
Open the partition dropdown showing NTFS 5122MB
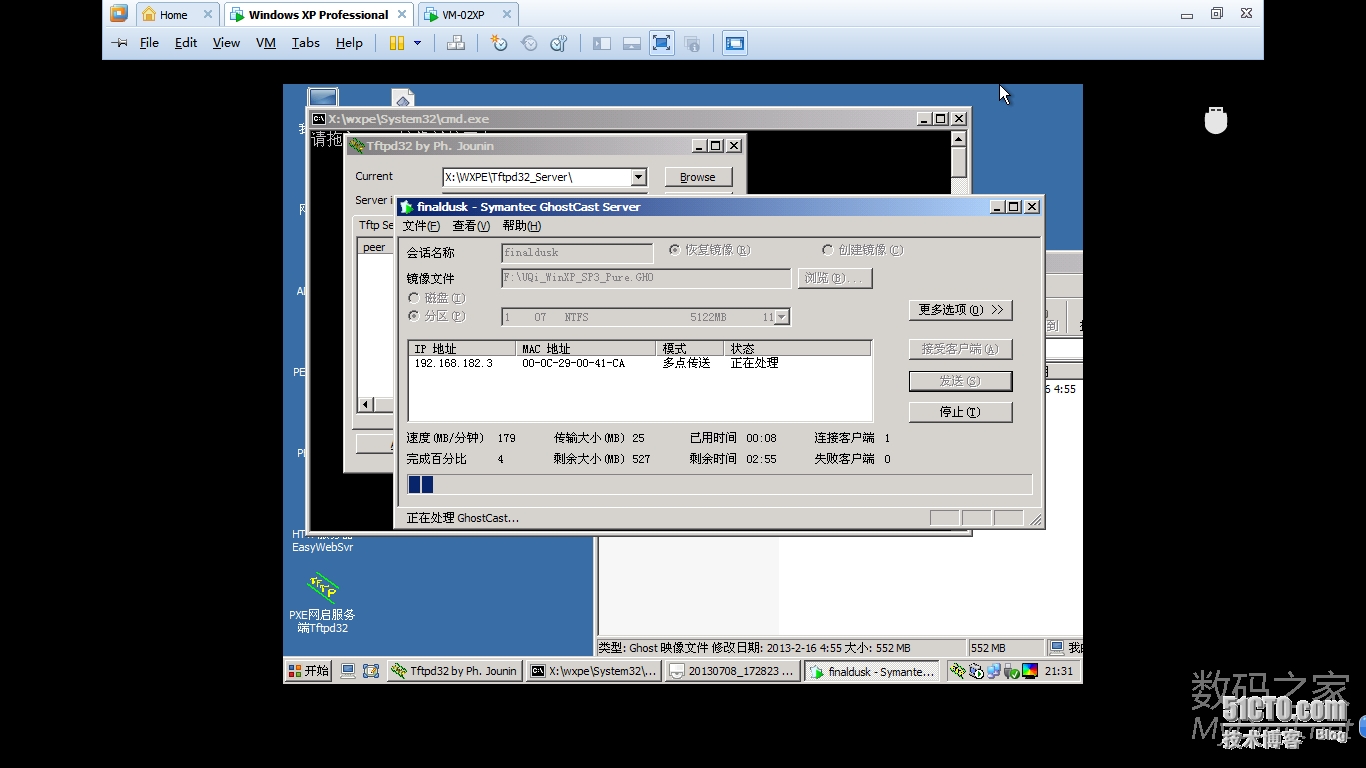click(x=782, y=317)
